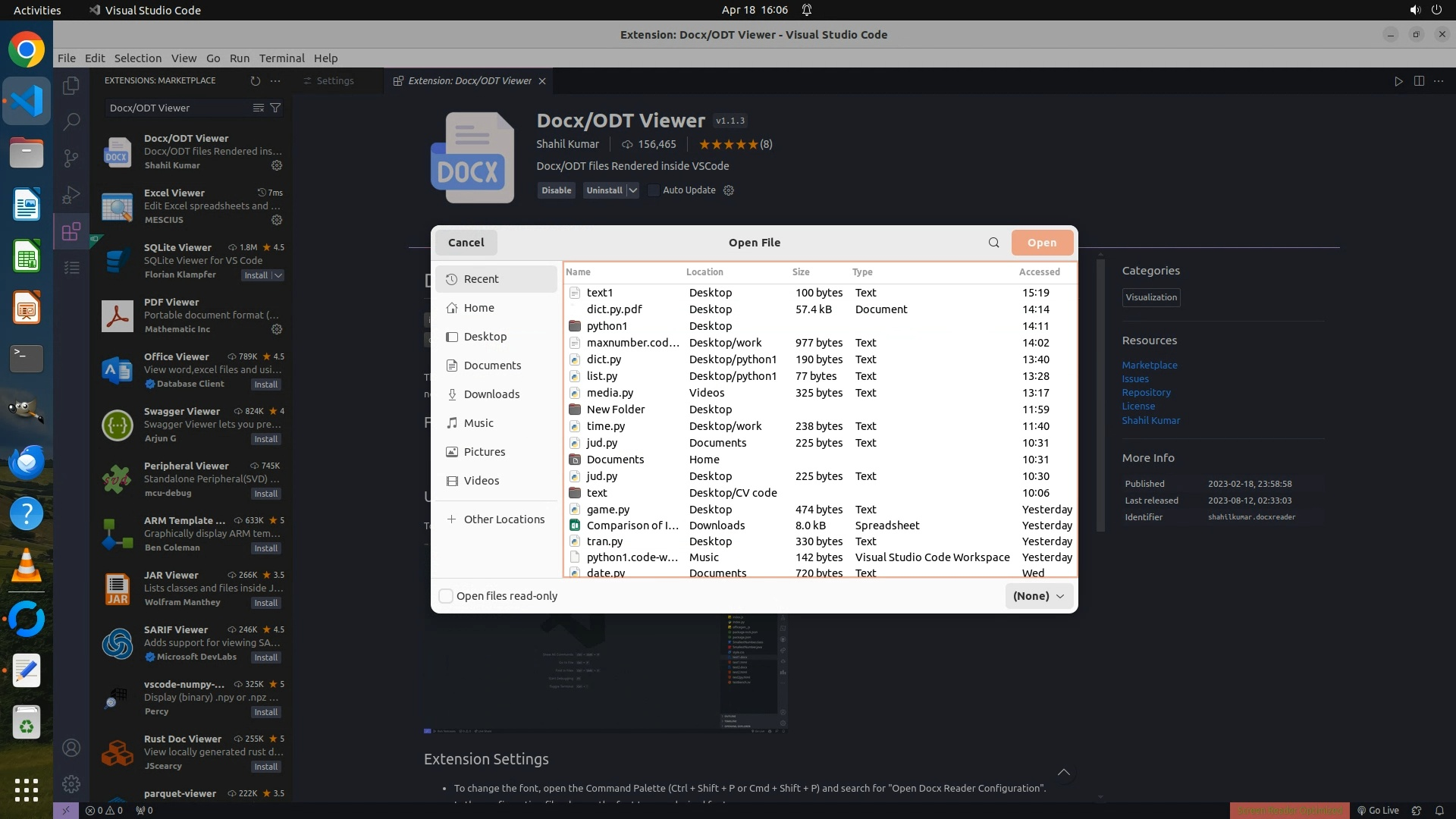Enable Open files read-only checkbox
The height and width of the screenshot is (819, 1456).
[446, 596]
